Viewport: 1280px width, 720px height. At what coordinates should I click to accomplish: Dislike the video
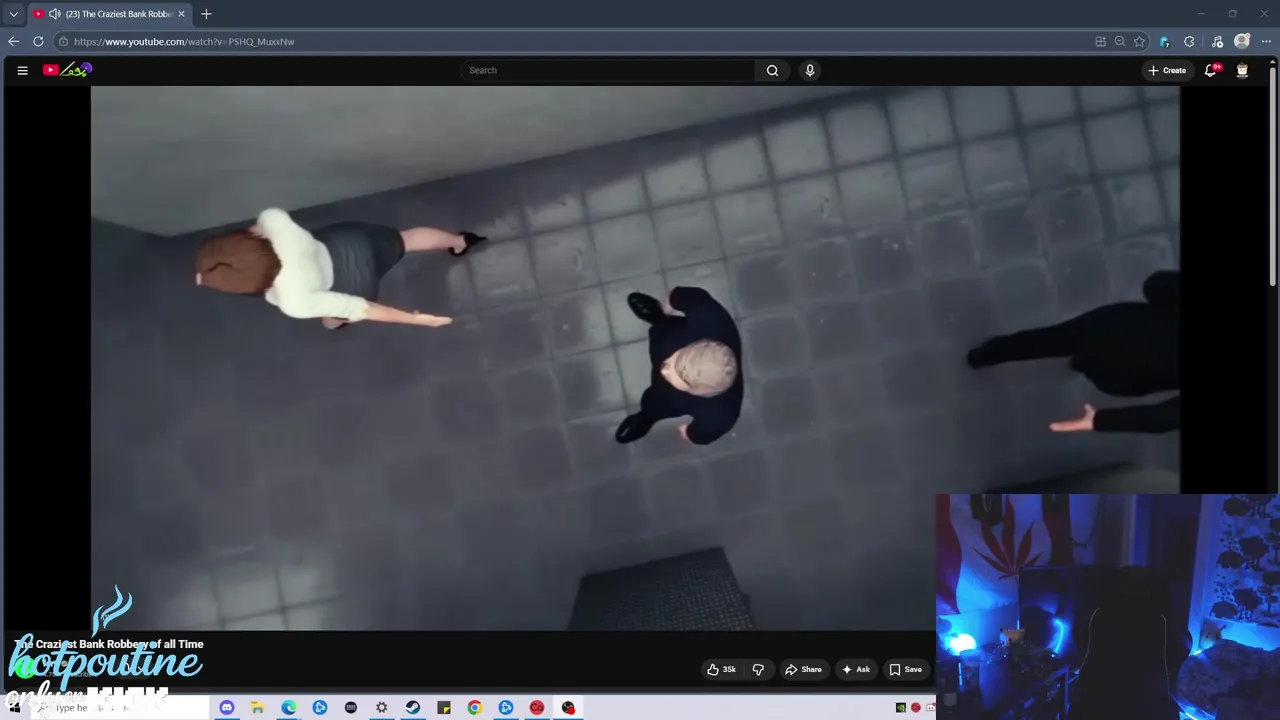(x=758, y=669)
